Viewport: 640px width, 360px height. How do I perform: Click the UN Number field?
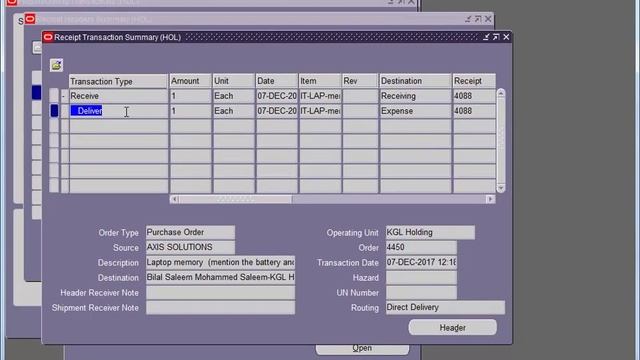coord(421,293)
